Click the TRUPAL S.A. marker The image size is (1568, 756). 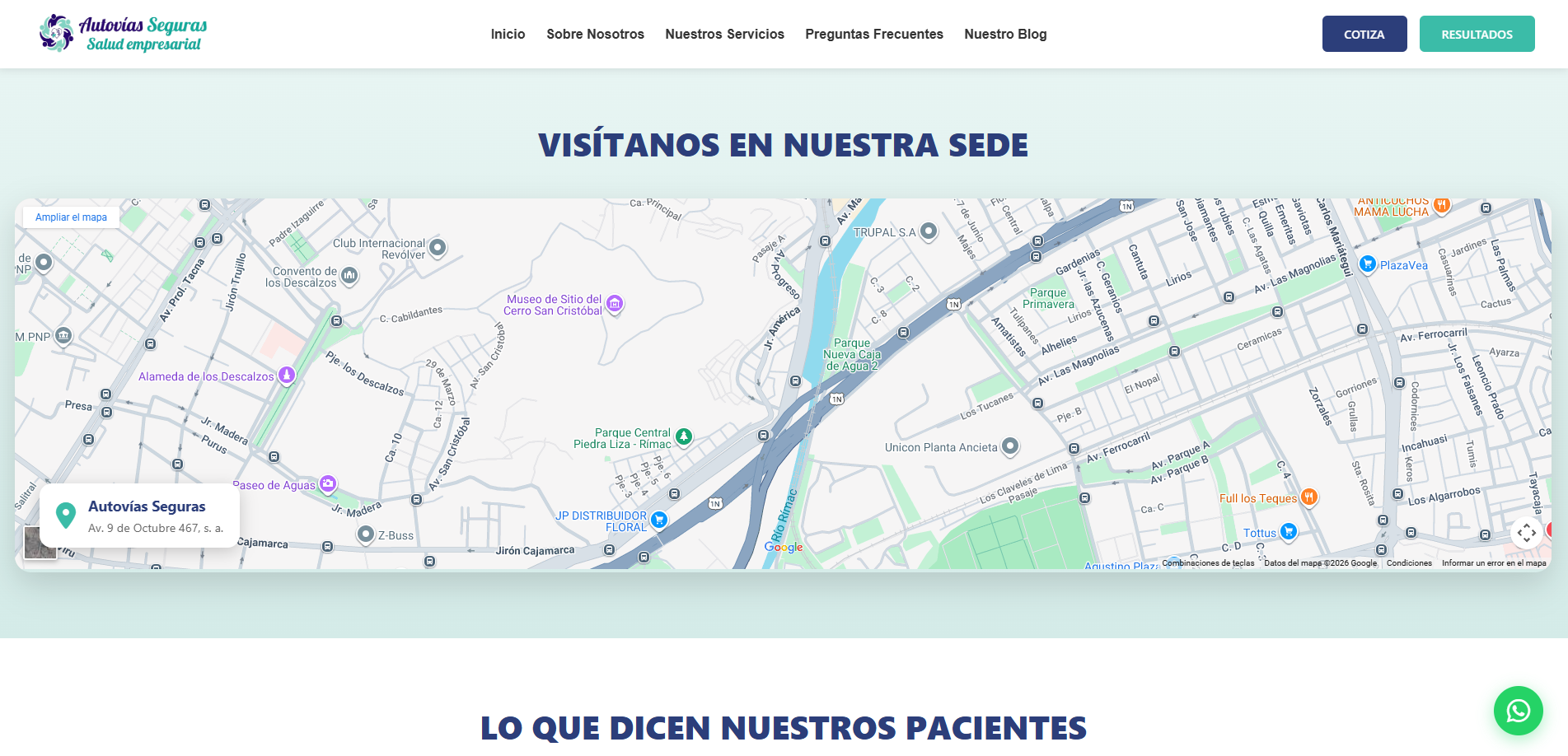click(x=929, y=231)
